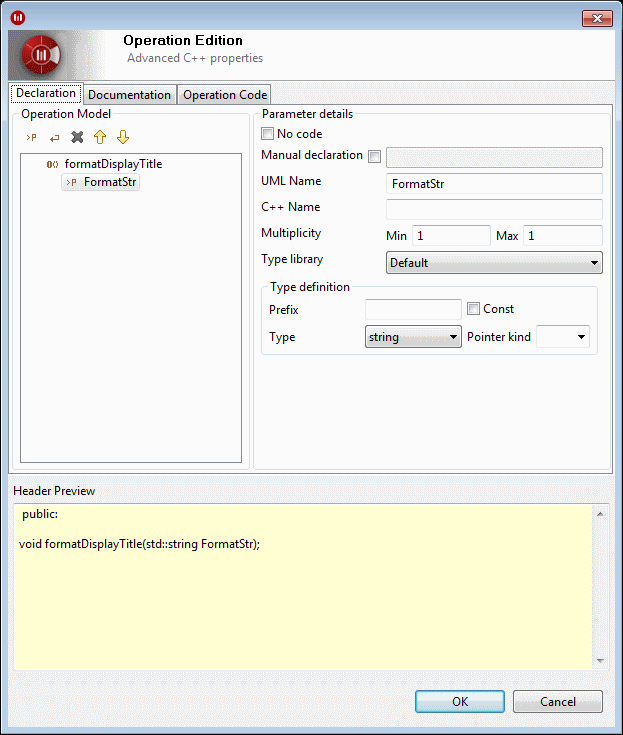Click the add return parameter icon
The height and width of the screenshot is (735, 623).
pos(55,137)
